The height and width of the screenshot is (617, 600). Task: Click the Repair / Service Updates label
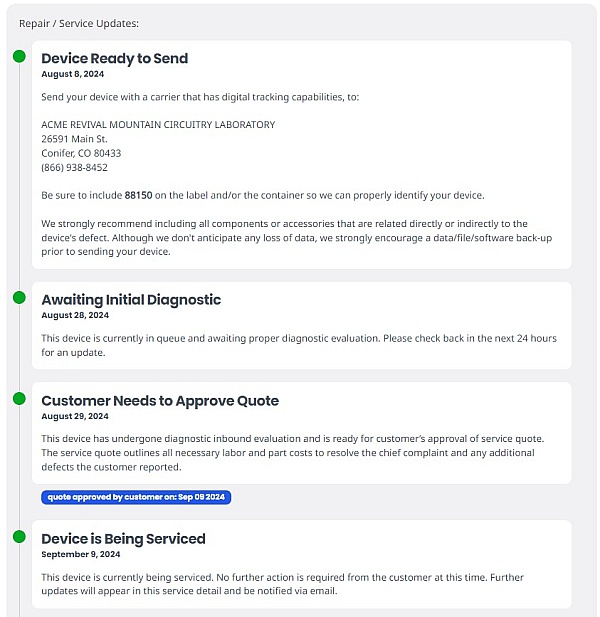click(x=79, y=23)
